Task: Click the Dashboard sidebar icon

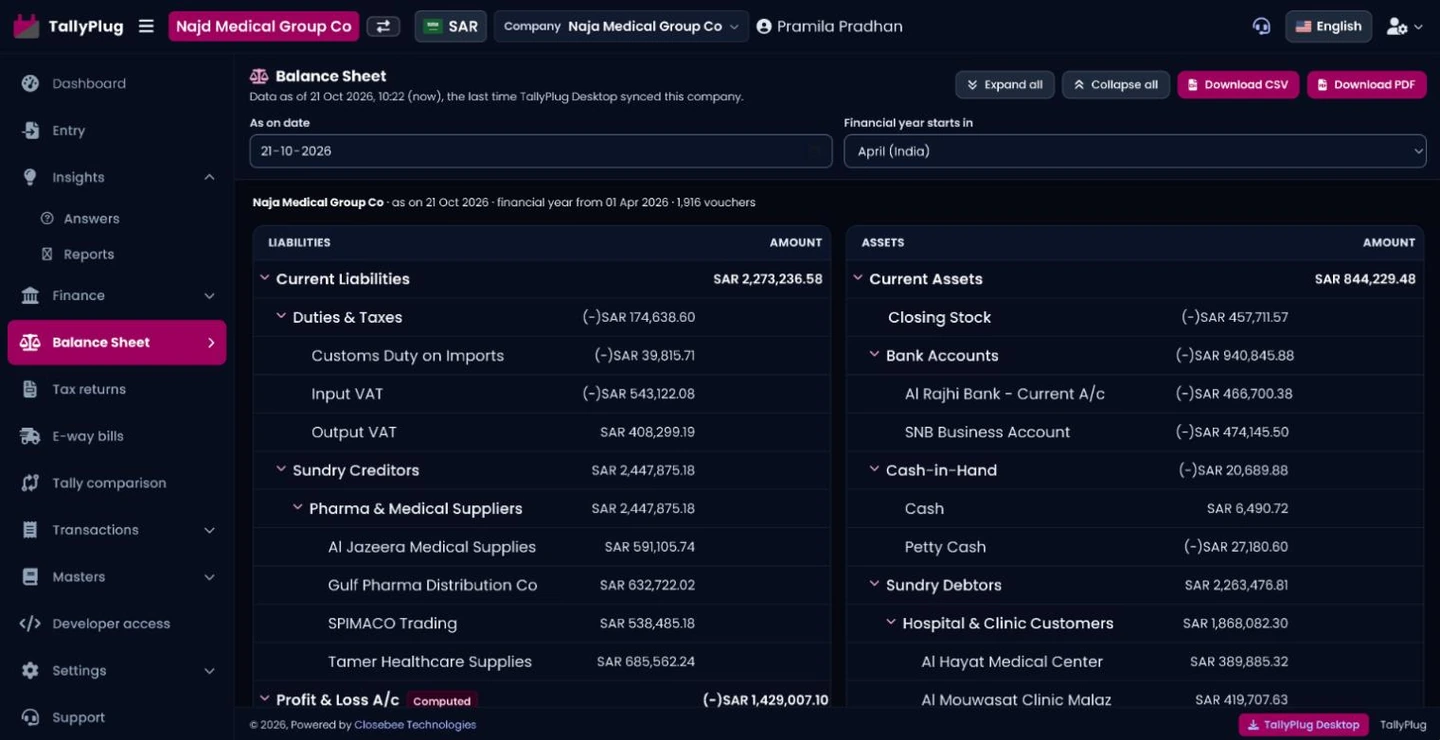Action: pyautogui.click(x=30, y=83)
